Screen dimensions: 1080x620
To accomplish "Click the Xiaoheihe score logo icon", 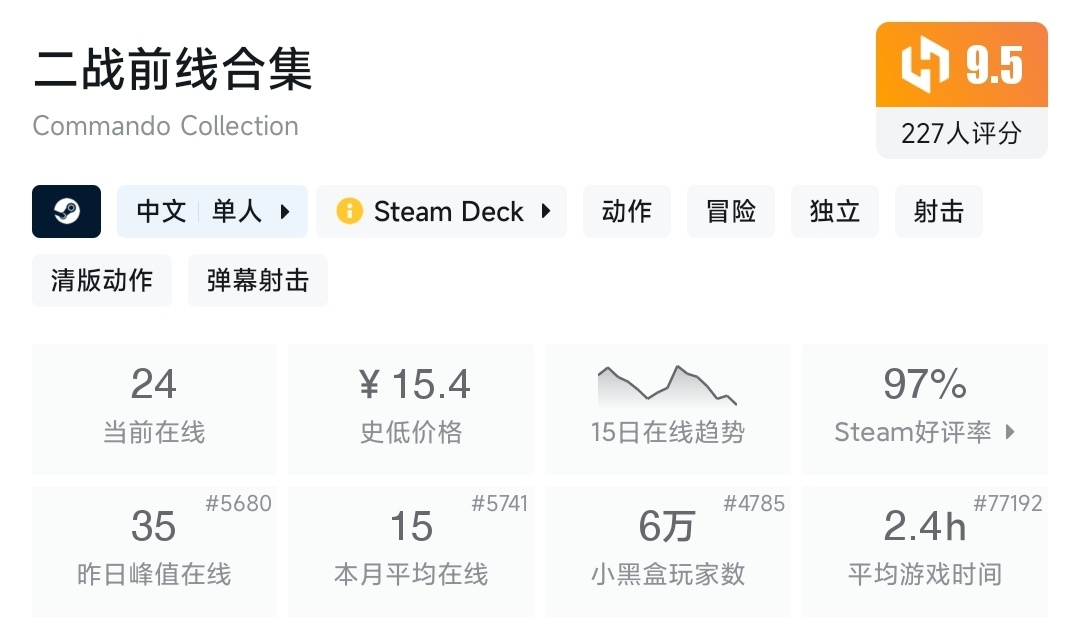I will point(925,66).
